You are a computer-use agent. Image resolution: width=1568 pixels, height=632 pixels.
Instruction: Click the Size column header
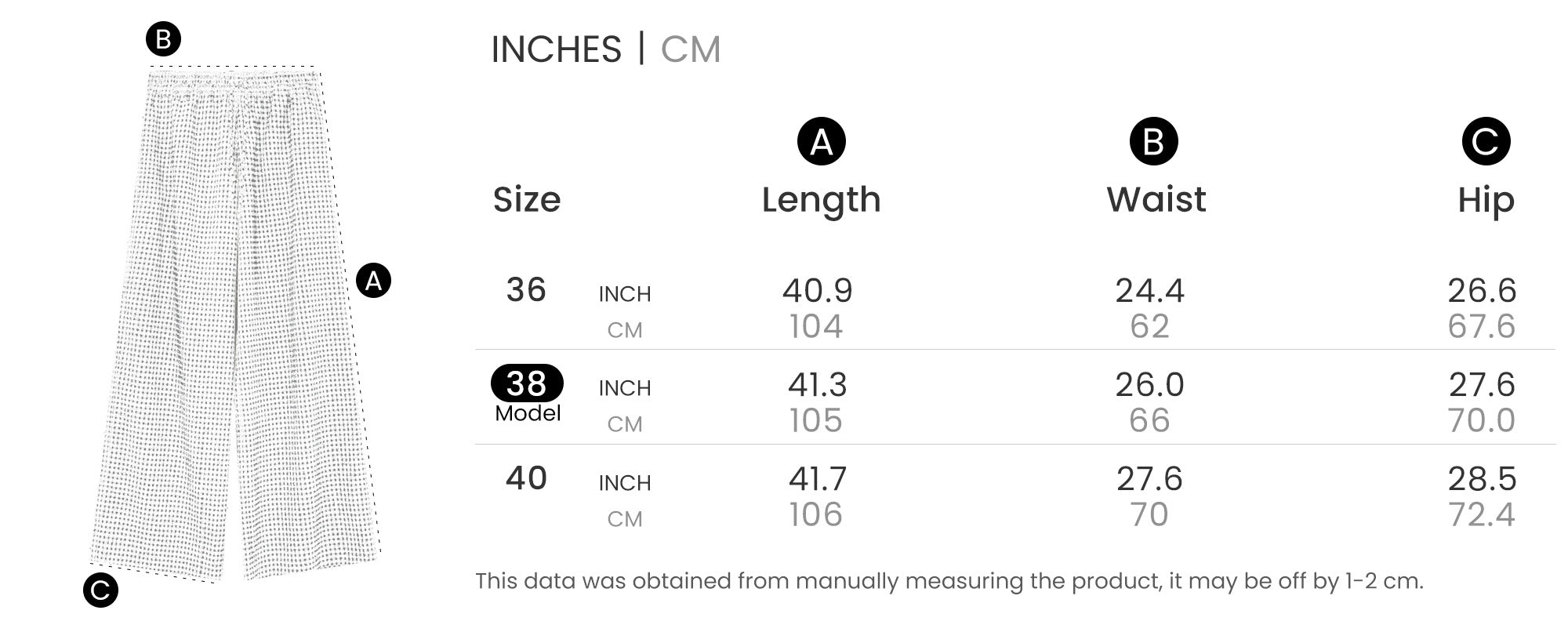(527, 200)
